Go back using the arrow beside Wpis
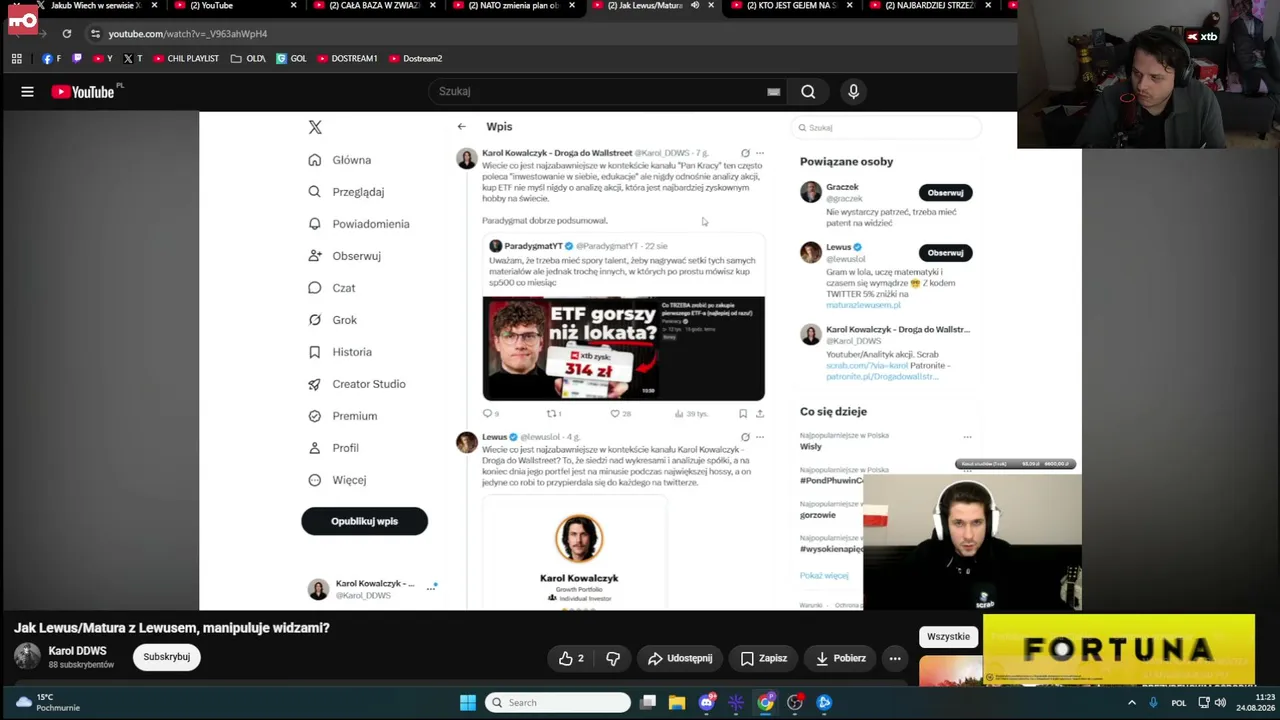 461,127
